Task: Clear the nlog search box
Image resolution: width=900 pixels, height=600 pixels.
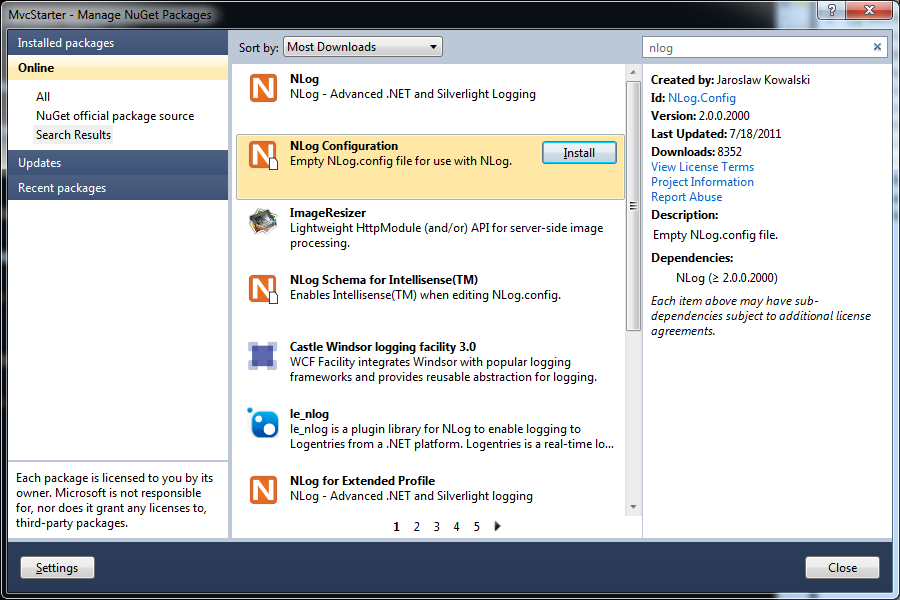Action: [877, 47]
